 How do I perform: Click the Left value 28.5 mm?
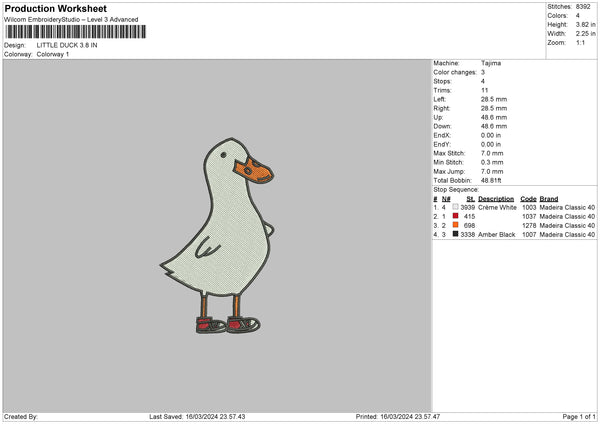pyautogui.click(x=494, y=99)
